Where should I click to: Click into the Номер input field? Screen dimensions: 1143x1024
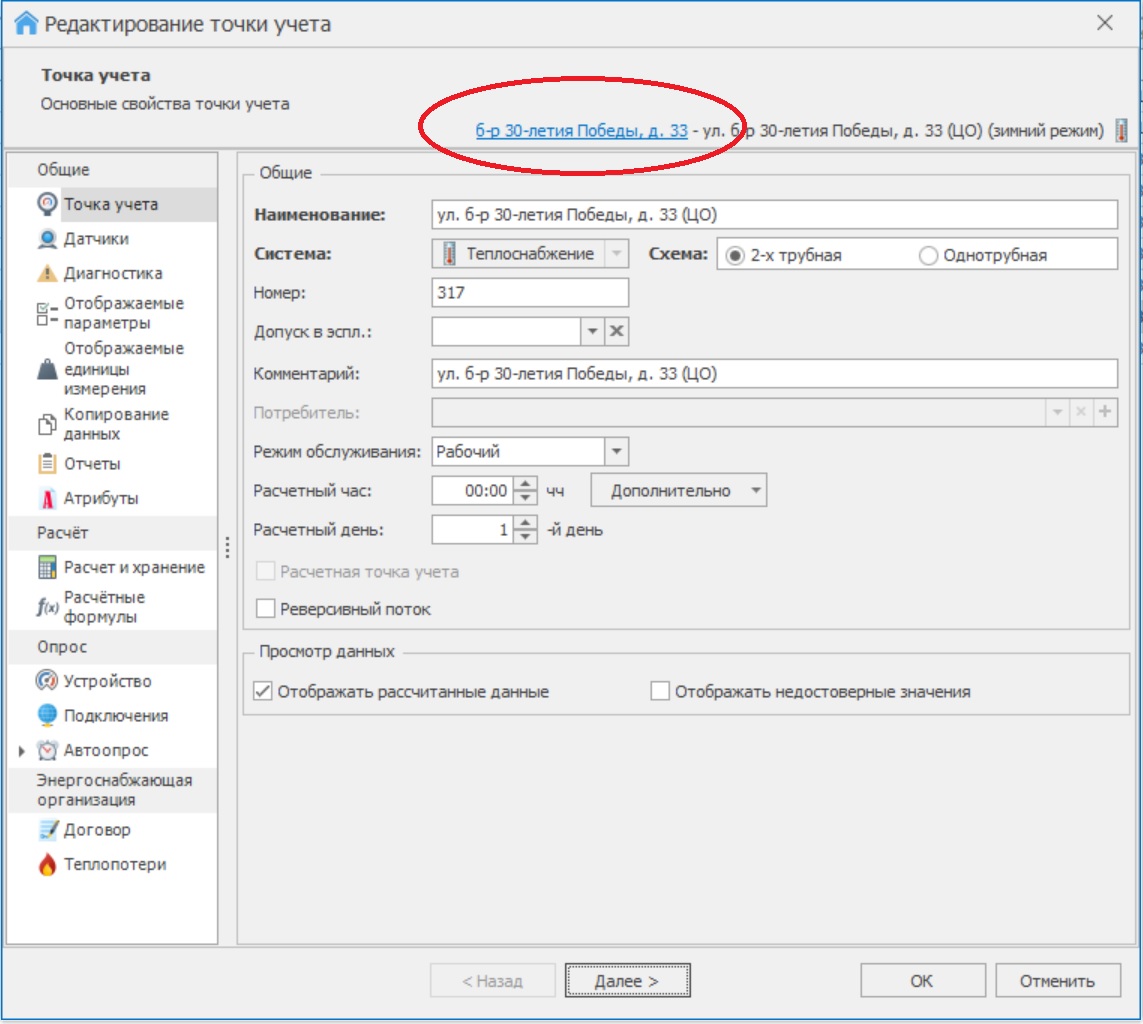[x=530, y=293]
